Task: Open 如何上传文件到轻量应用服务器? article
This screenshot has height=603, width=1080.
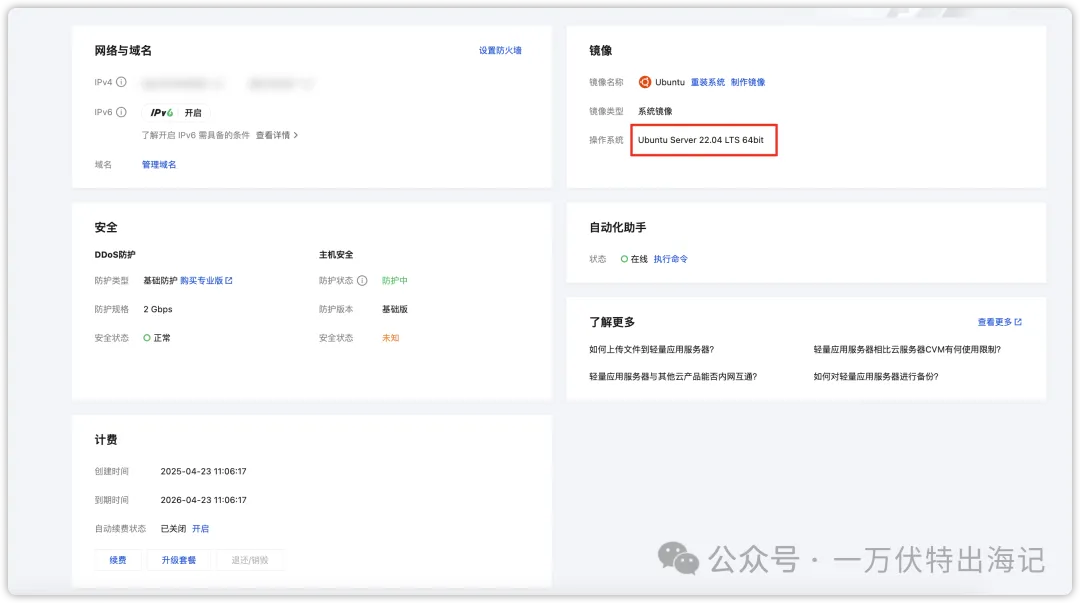Action: pyautogui.click(x=651, y=349)
